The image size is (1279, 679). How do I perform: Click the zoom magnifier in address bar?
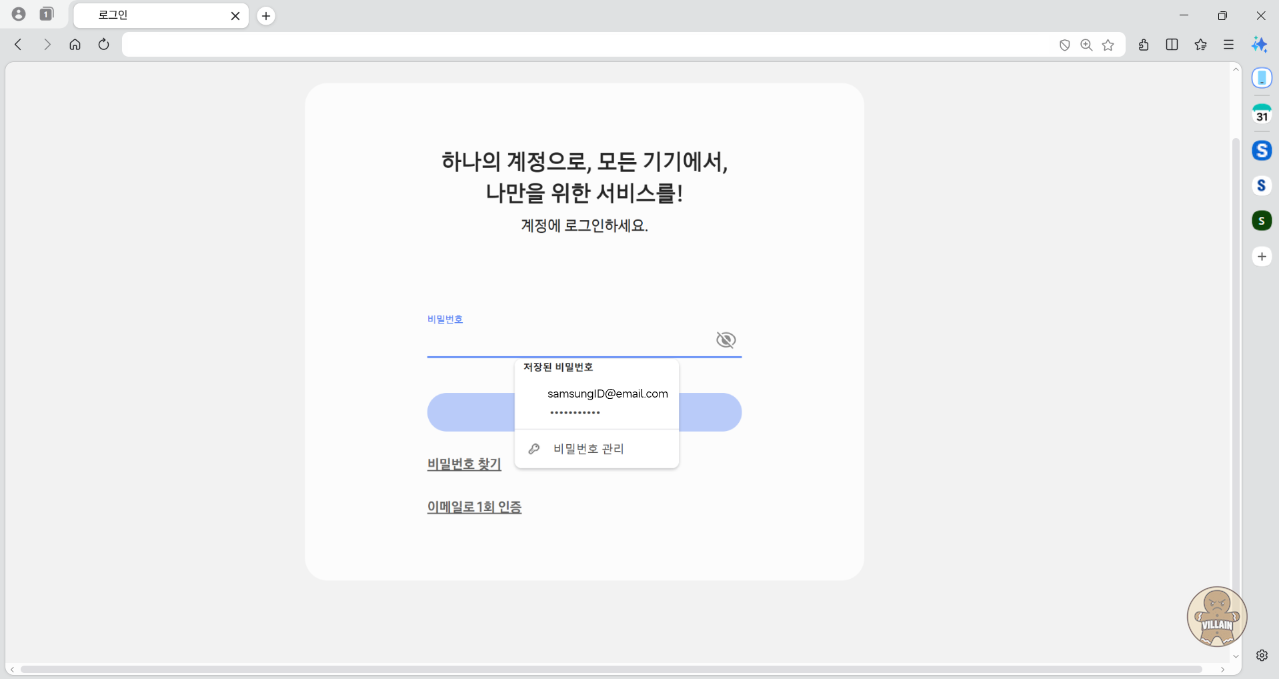1086,45
